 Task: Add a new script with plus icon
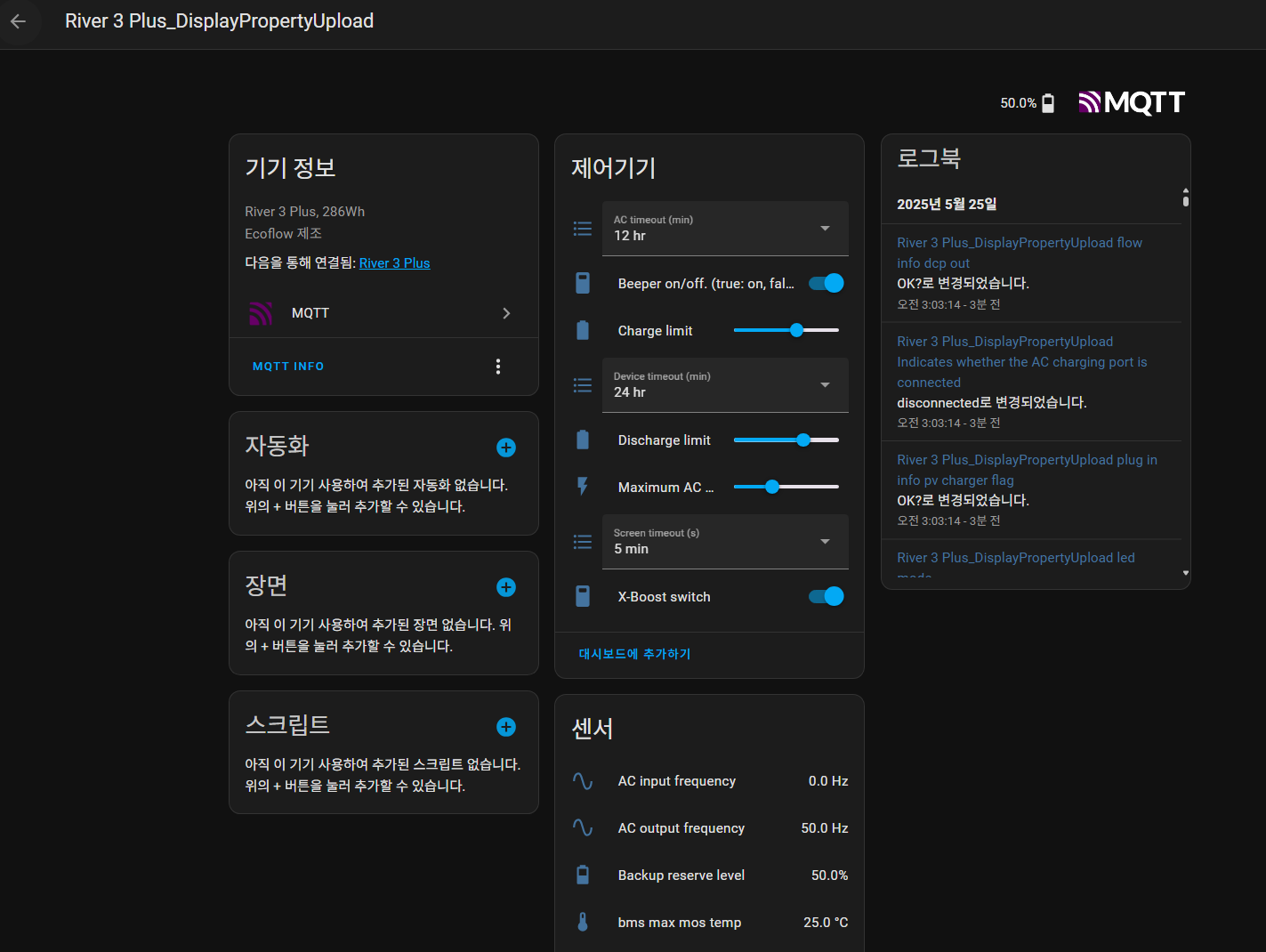point(506,727)
